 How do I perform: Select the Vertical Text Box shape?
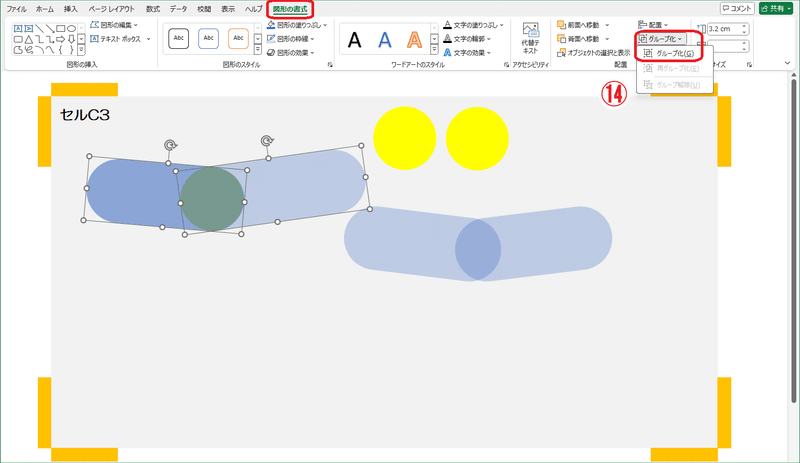29,29
